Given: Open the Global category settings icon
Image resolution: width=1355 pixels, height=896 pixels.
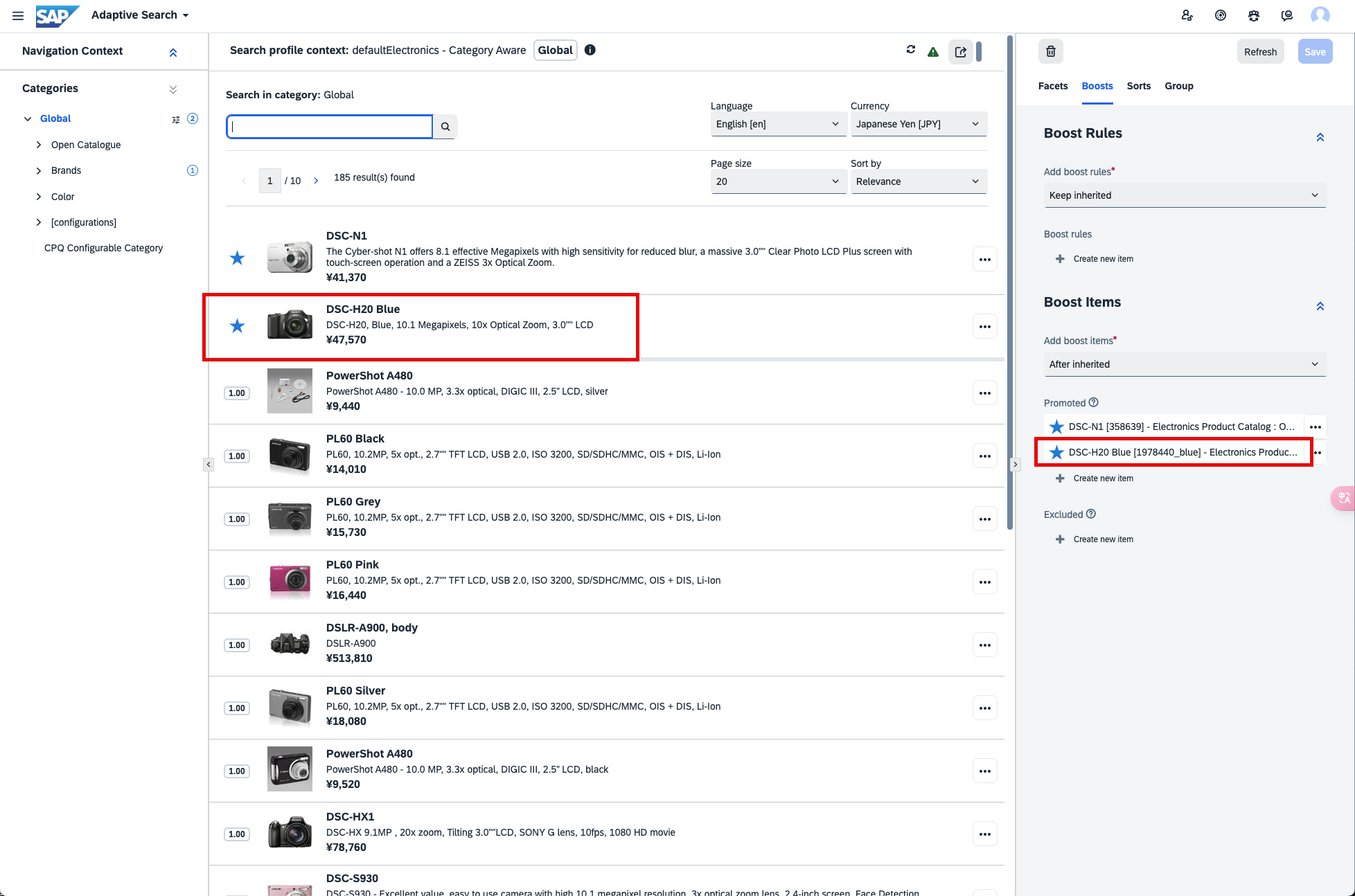Looking at the screenshot, I should tap(176, 119).
